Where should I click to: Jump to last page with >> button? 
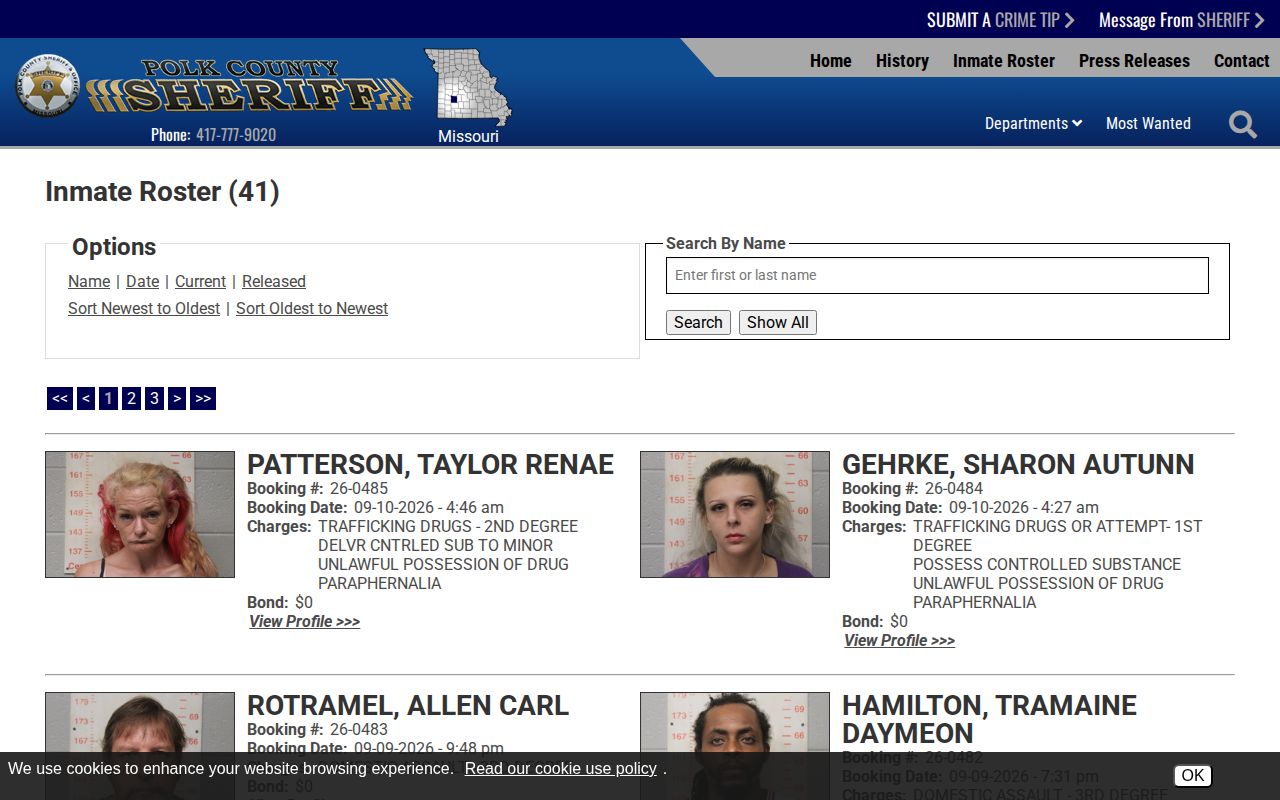pyautogui.click(x=203, y=398)
